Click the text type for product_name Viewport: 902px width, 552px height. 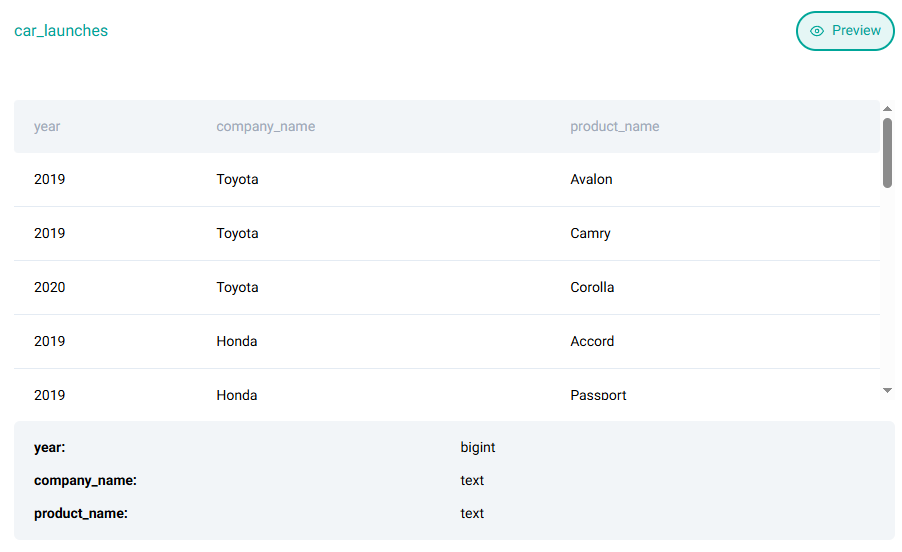tap(472, 513)
